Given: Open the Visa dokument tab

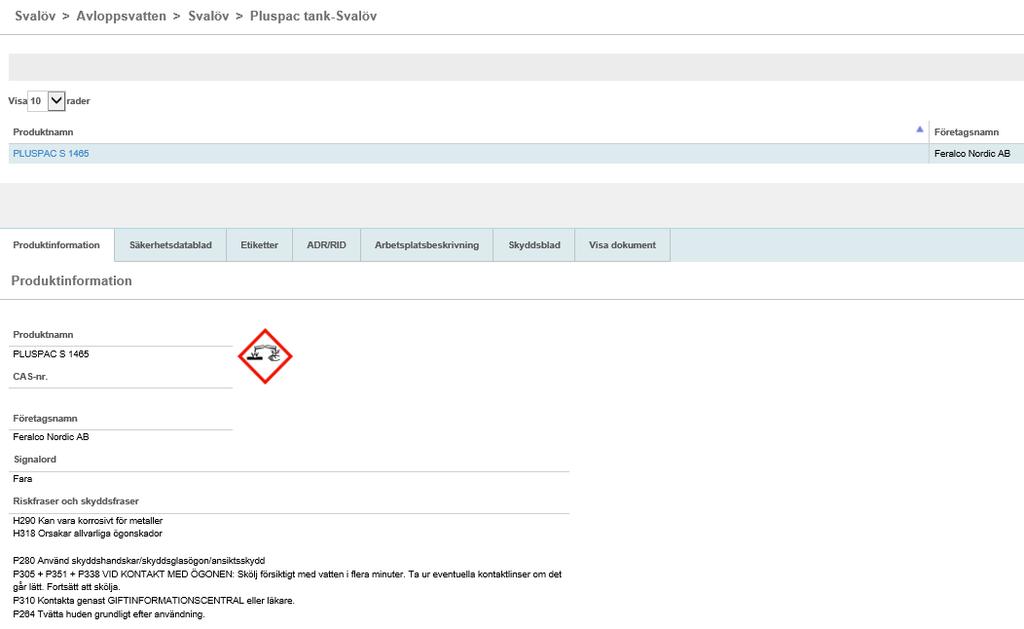Looking at the screenshot, I should (622, 245).
